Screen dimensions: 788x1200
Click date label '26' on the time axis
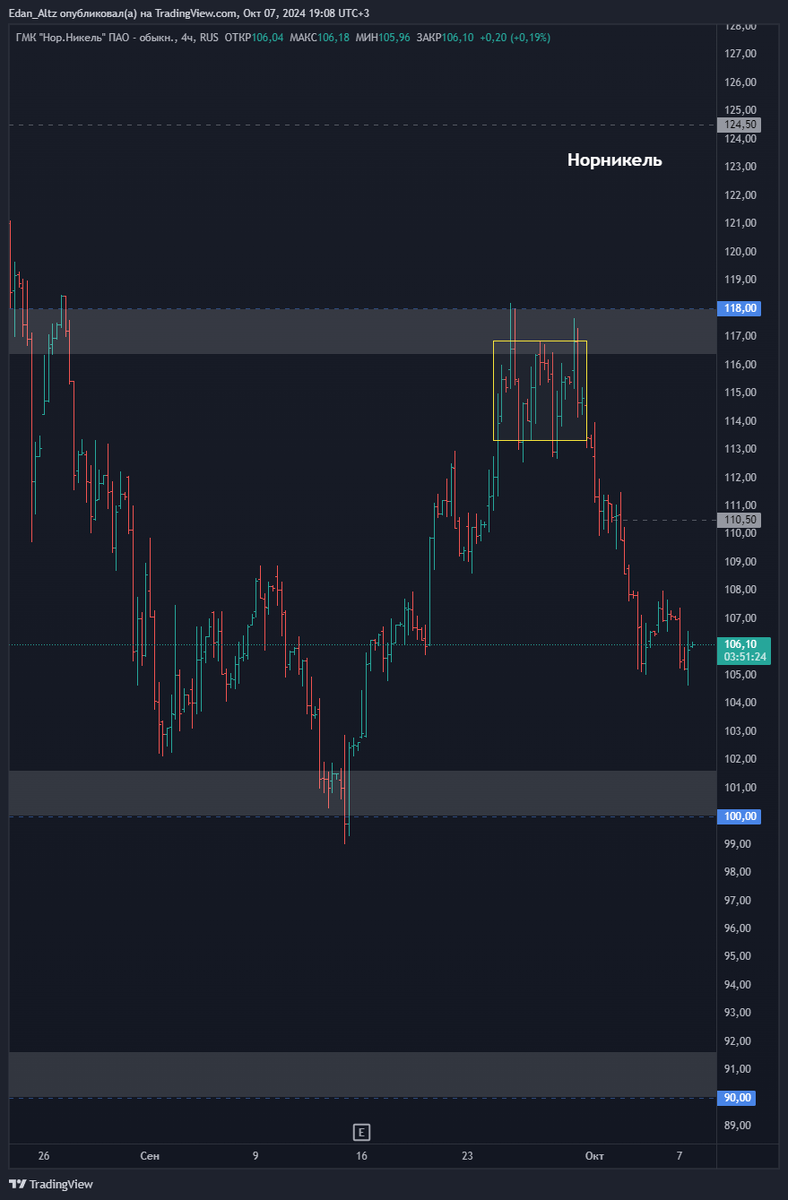click(43, 1156)
